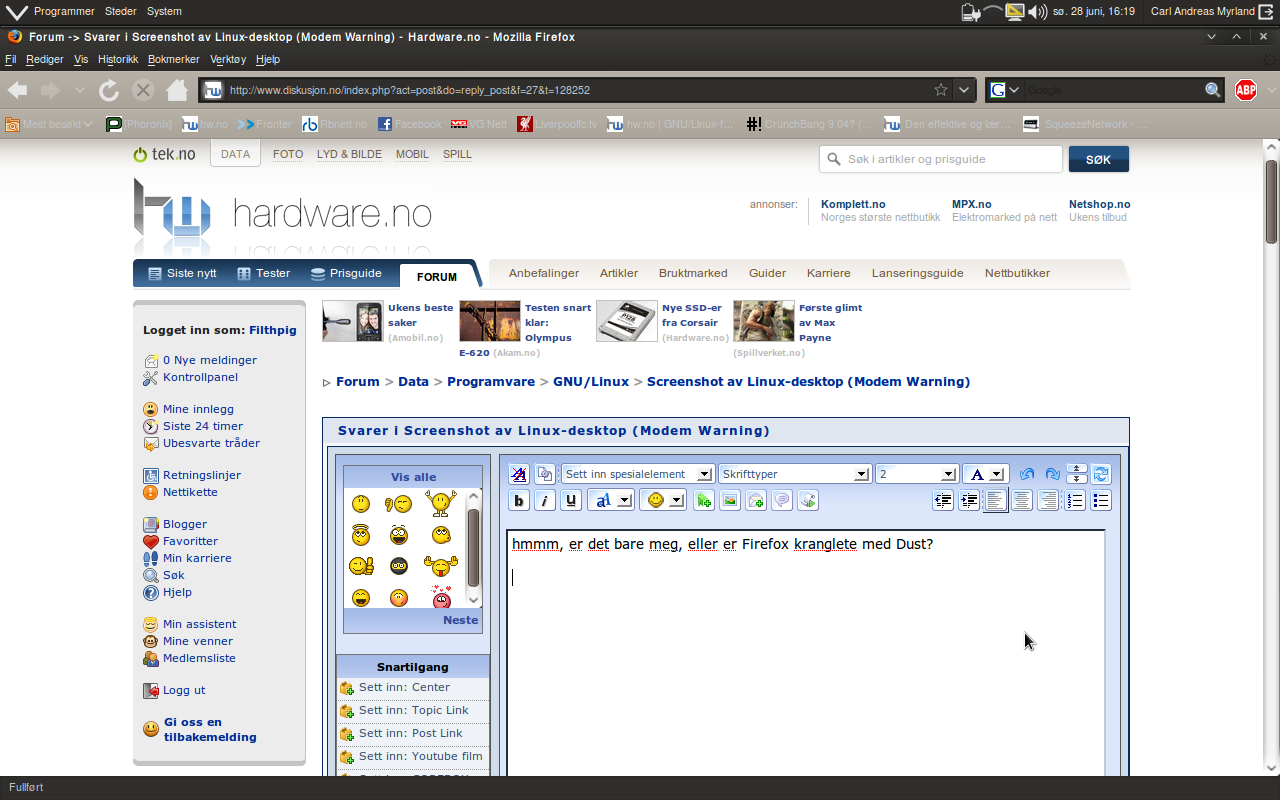Insert a bulleted list
1280x800 pixels.
click(x=1101, y=501)
